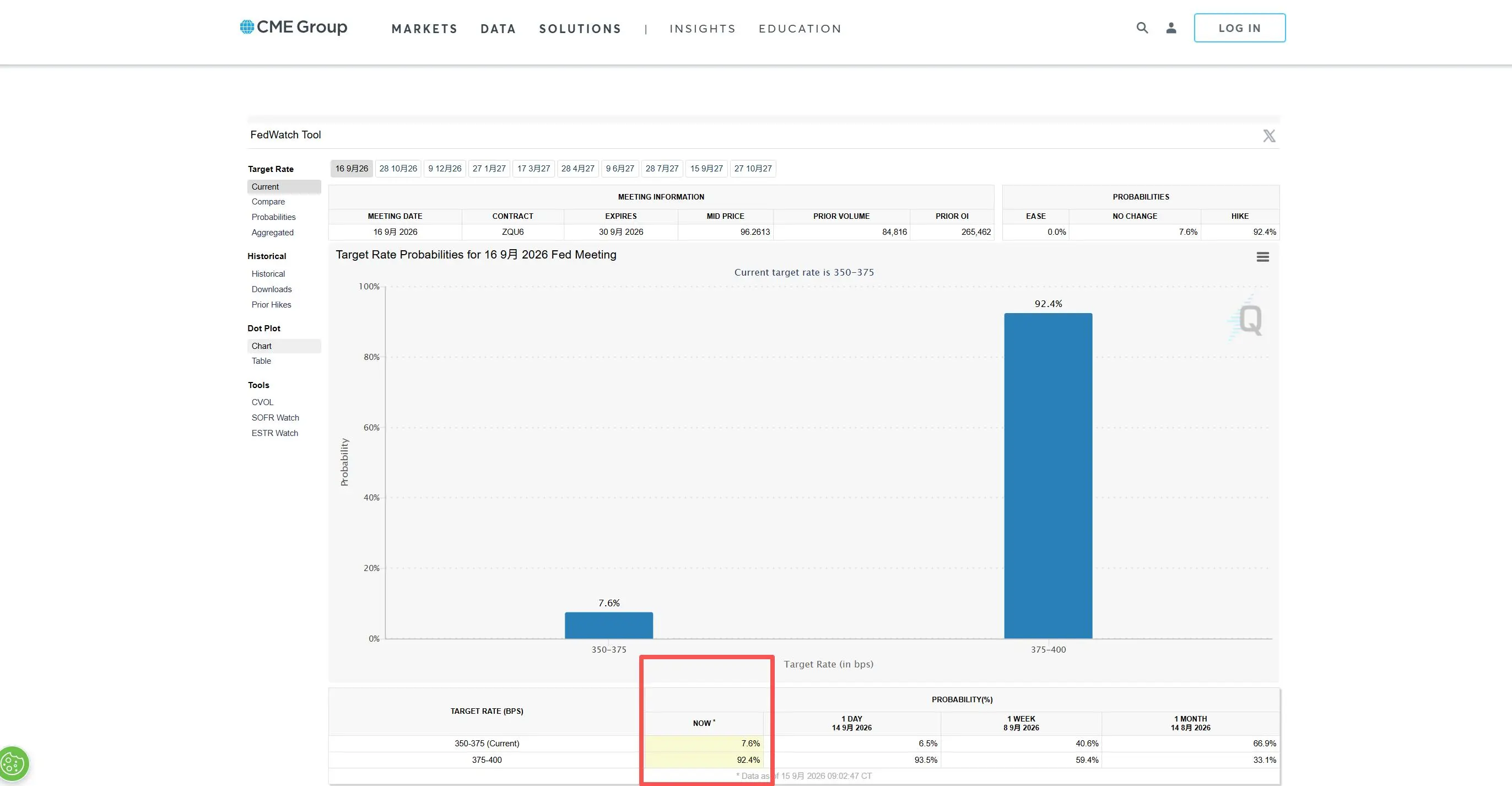Click the 6.5% 1 DAY cell
Image resolution: width=1512 pixels, height=786 pixels.
(852, 744)
